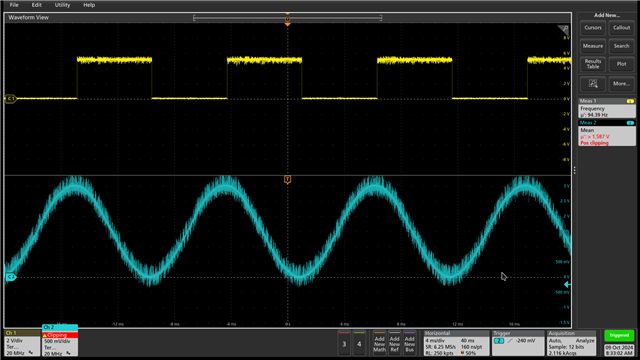Open the More... add-new options

point(621,84)
